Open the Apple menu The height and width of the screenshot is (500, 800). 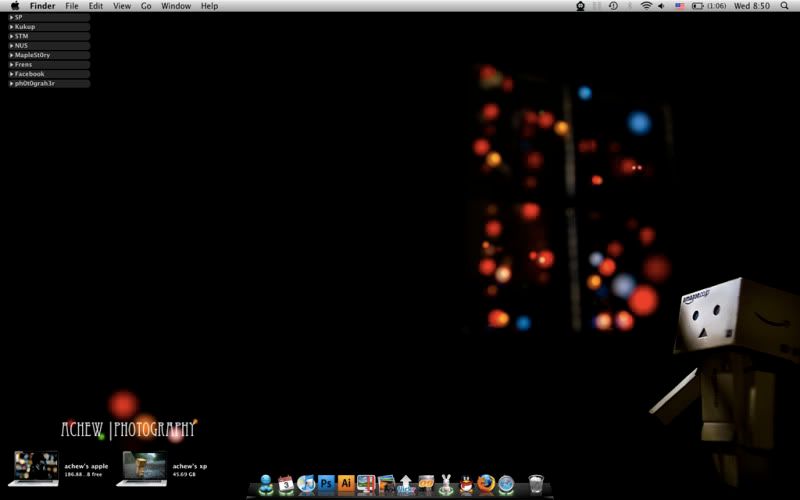tap(14, 6)
